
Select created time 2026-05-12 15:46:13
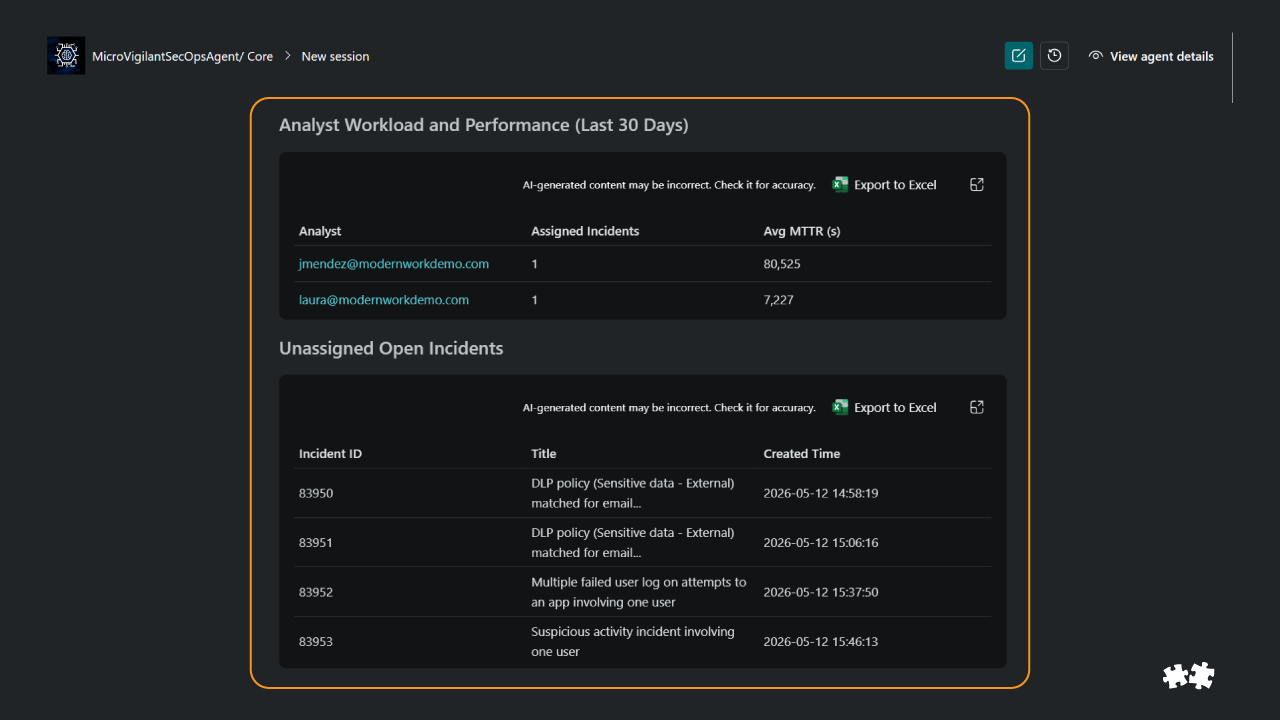pos(821,642)
